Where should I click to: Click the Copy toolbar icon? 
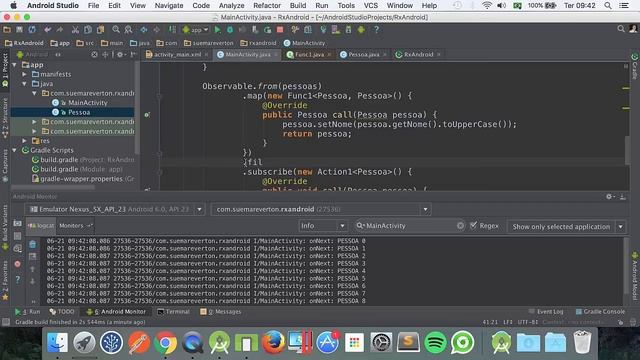(88, 30)
